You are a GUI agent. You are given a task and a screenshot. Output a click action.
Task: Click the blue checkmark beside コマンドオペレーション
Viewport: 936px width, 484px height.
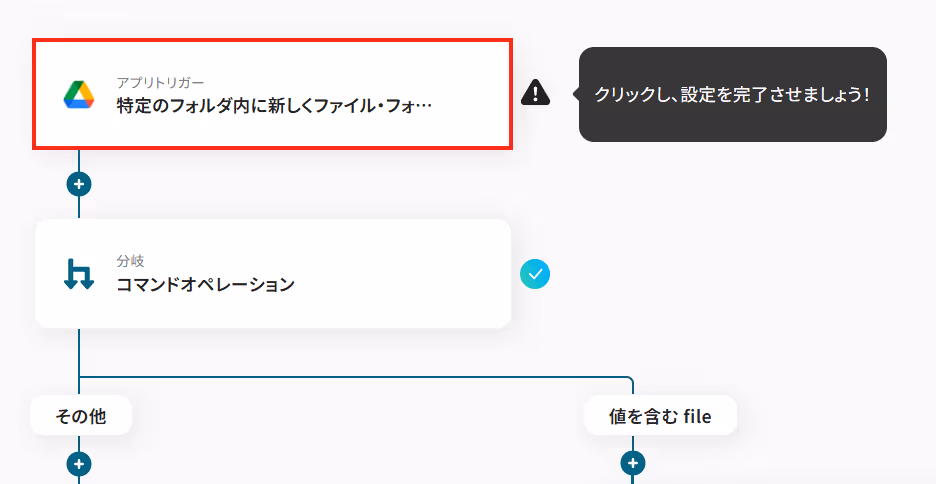[535, 274]
